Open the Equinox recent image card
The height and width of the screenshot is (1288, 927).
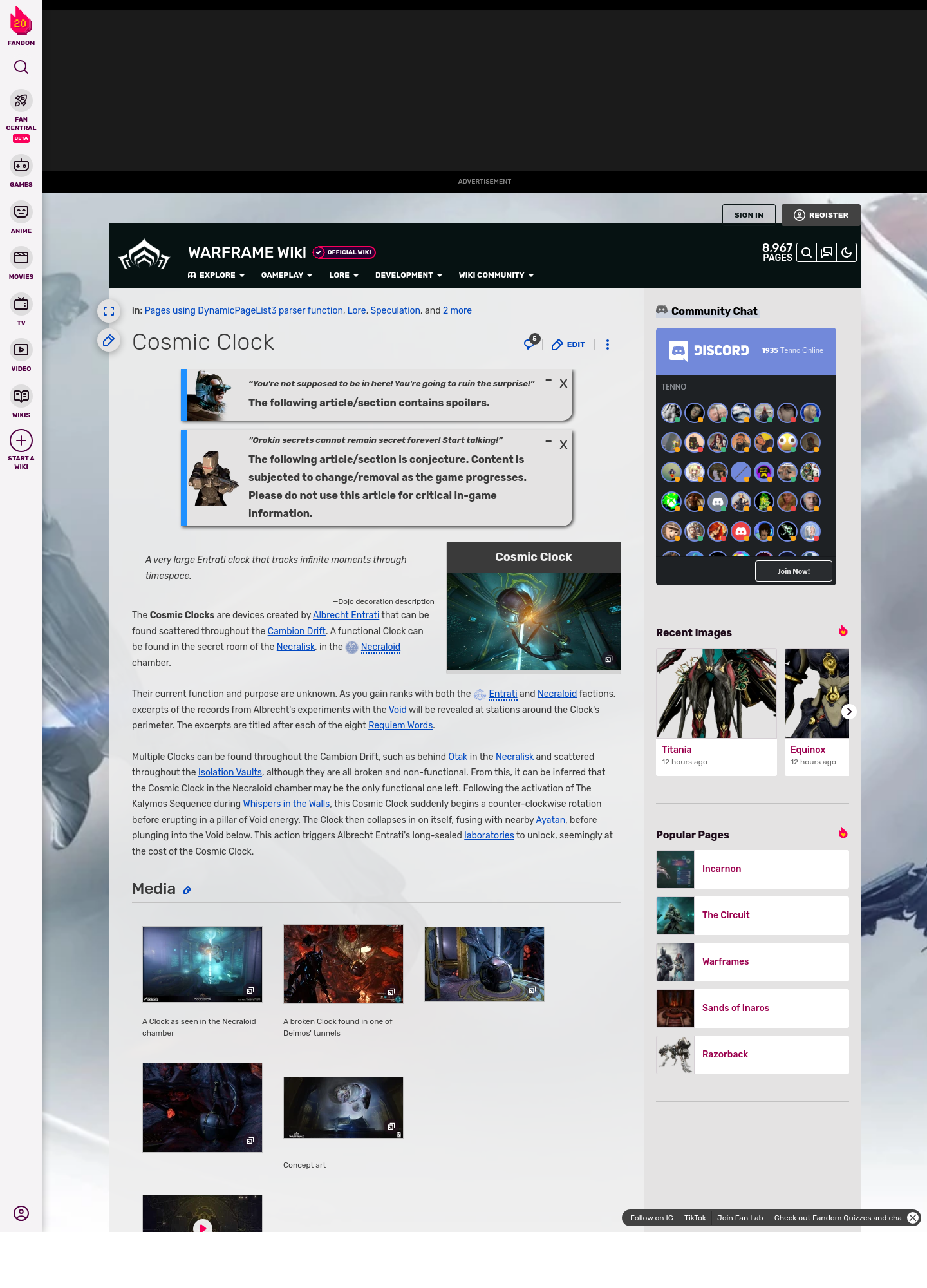pyautogui.click(x=817, y=712)
